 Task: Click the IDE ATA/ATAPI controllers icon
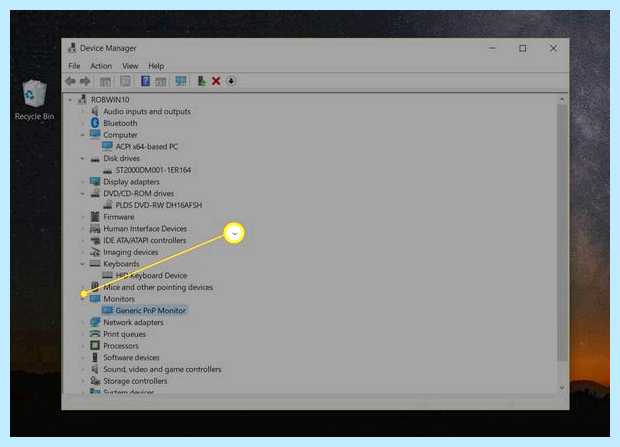[x=95, y=241]
